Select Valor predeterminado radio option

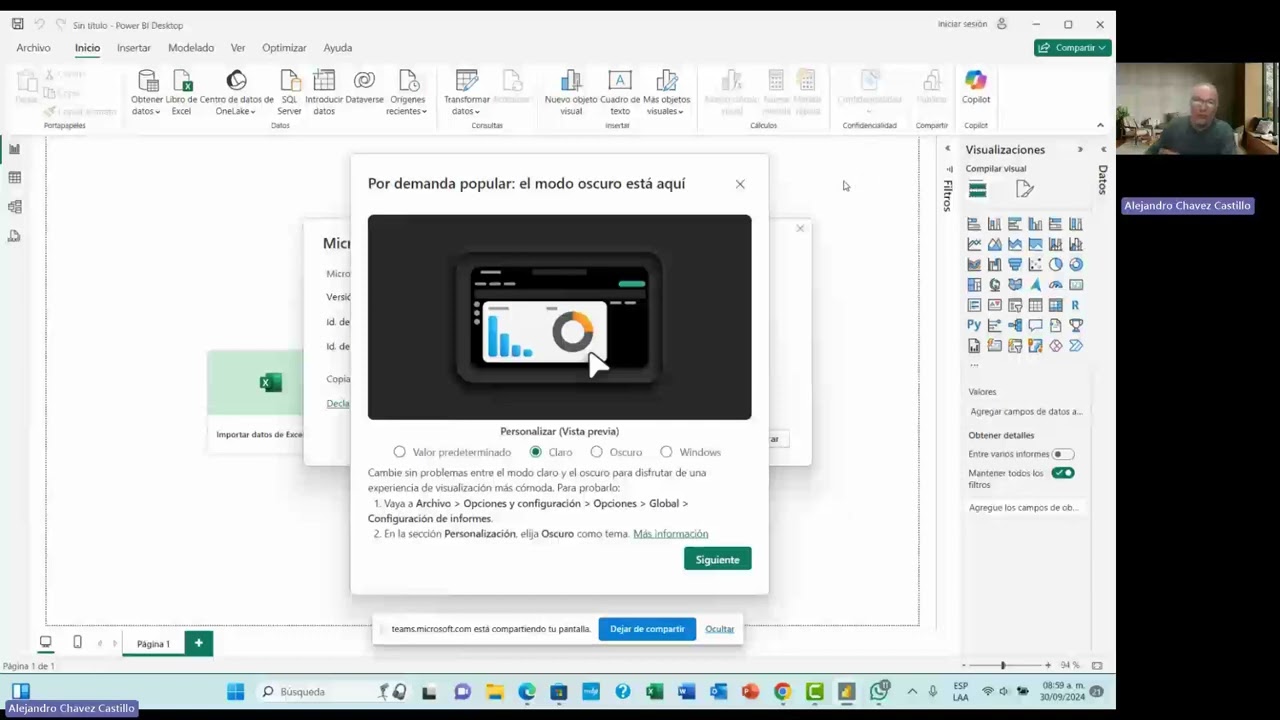400,452
